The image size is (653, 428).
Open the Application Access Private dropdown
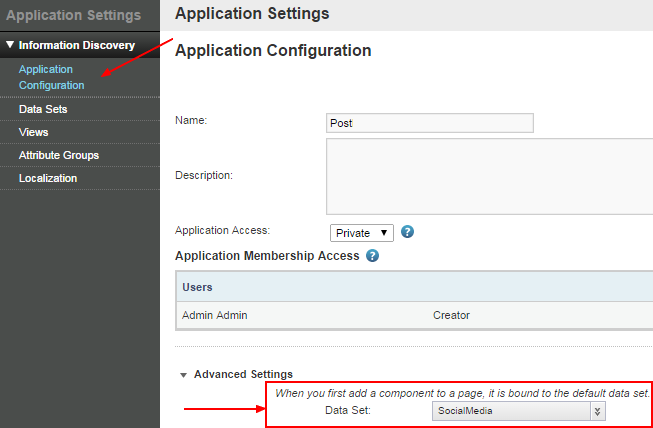362,233
